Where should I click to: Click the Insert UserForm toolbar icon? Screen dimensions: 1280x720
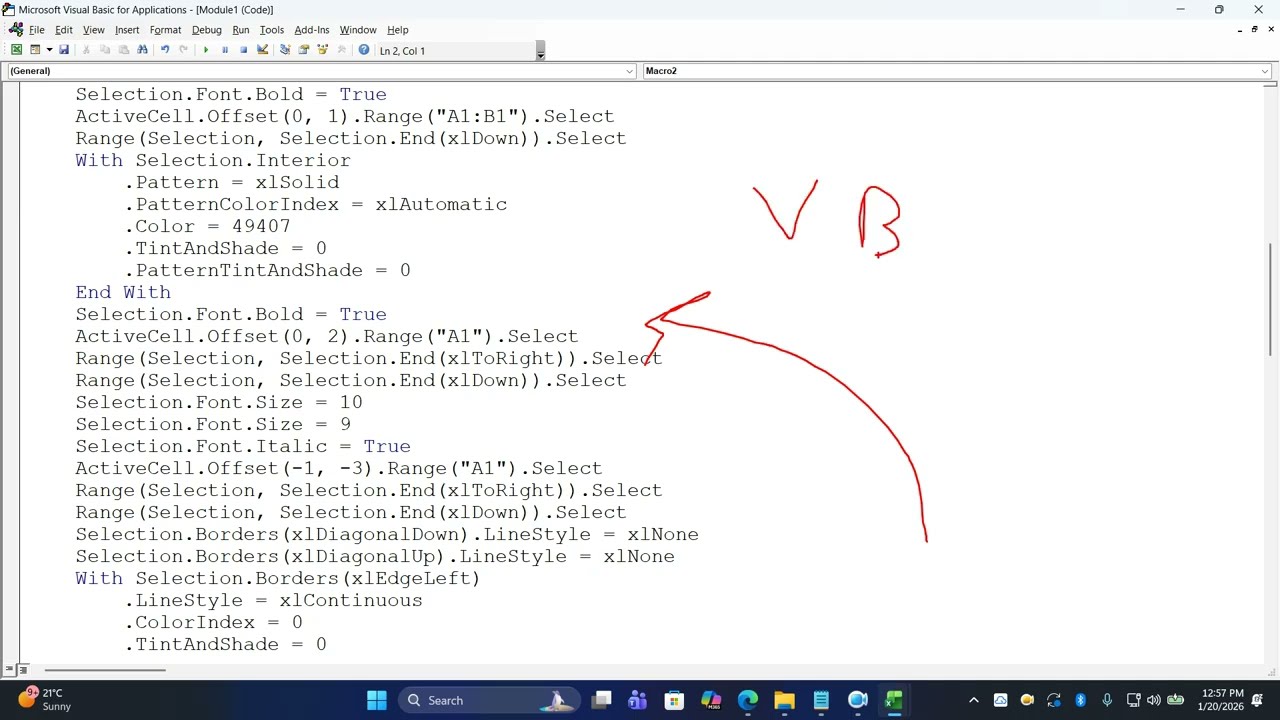click(x=35, y=50)
